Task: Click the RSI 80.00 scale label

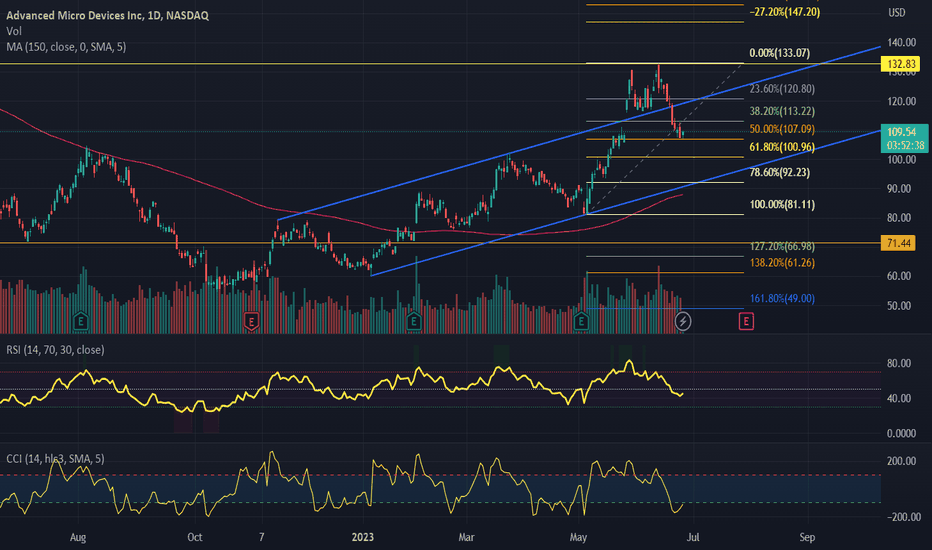Action: [x=899, y=363]
